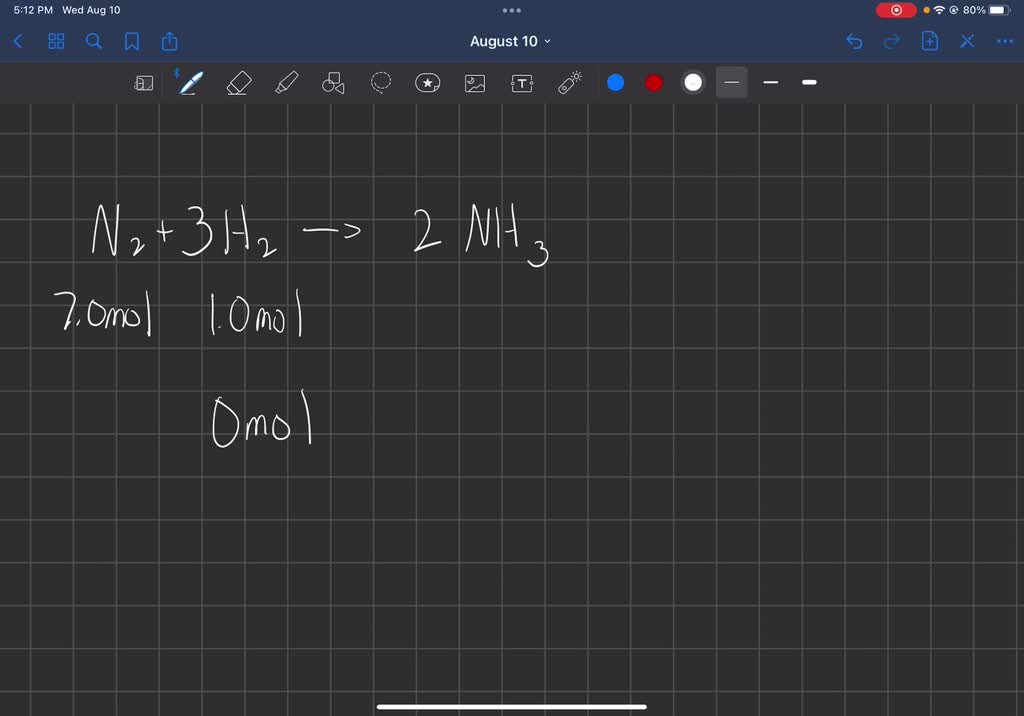Select the Highlighter tool
1024x716 pixels.
[286, 83]
